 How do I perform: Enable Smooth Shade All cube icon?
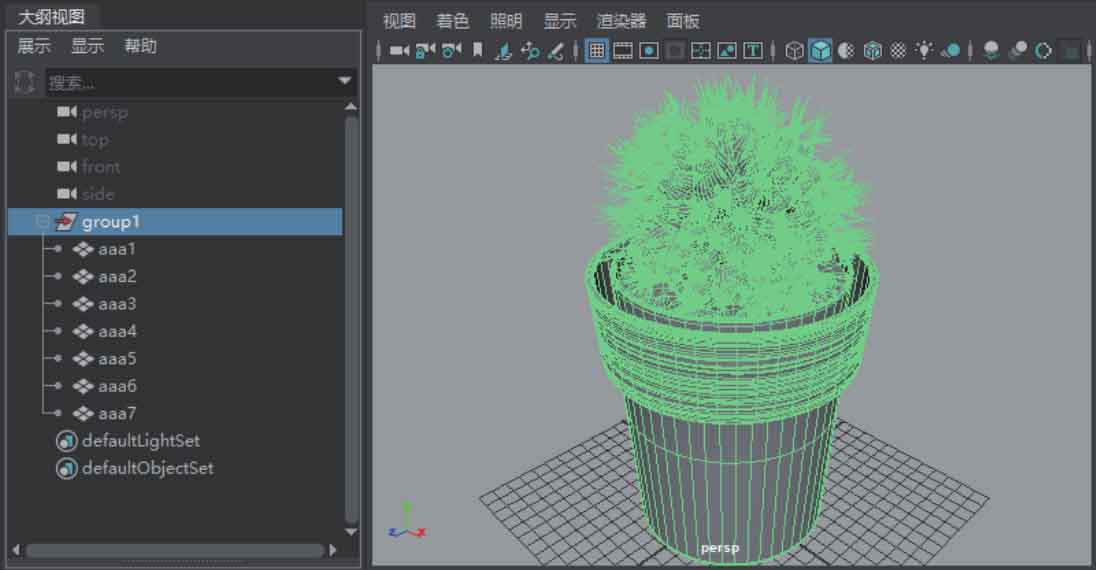point(820,50)
